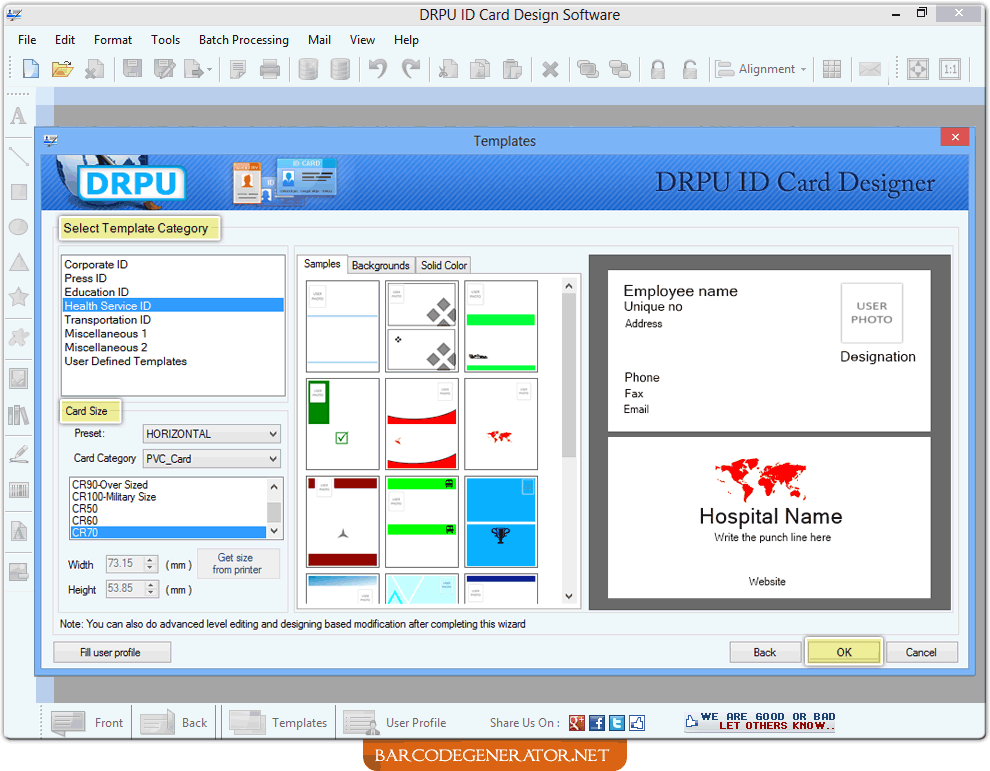The height and width of the screenshot is (771, 990).
Task: Click the Fill user profile button
Action: coord(112,651)
